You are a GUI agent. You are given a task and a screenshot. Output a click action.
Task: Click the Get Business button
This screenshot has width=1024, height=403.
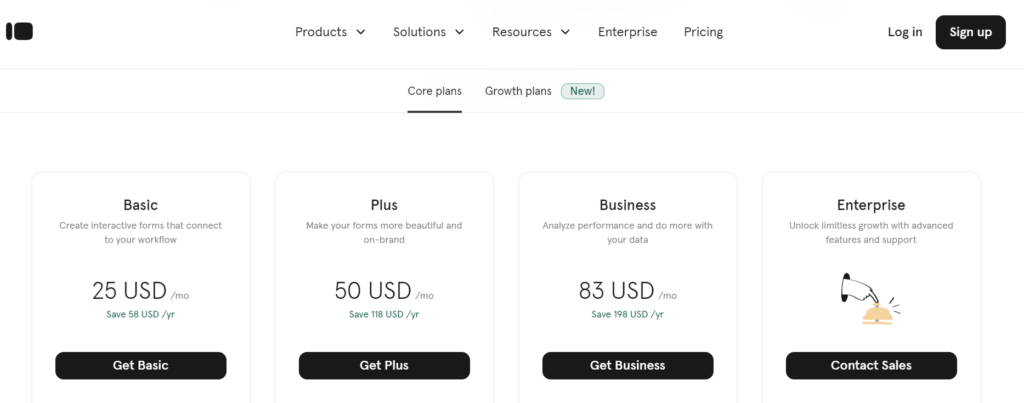627,365
